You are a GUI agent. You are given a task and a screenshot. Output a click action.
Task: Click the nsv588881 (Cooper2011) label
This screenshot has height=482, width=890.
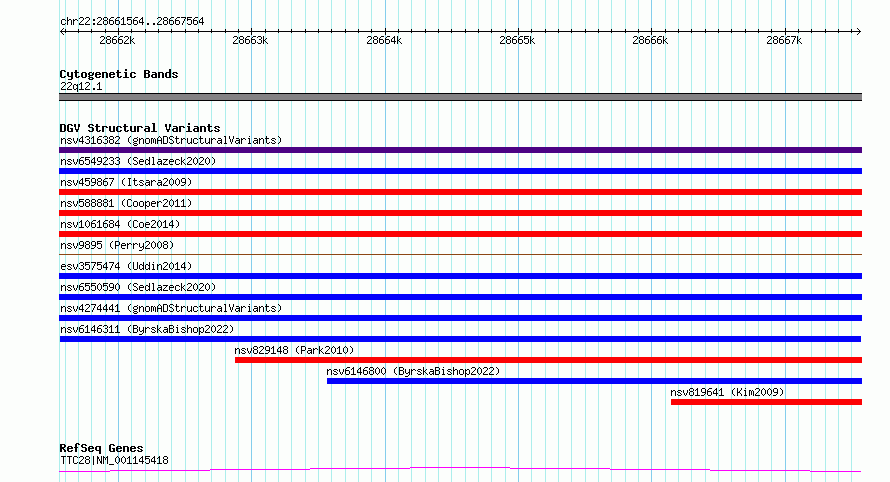pyautogui.click(x=126, y=203)
